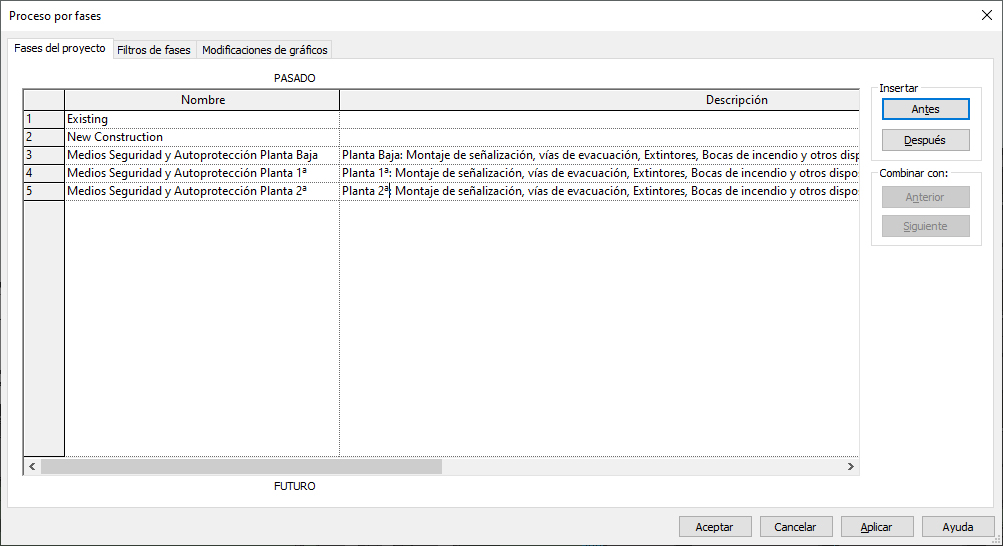Select the Fases del proyecto tab
This screenshot has width=1003, height=546.
[x=59, y=48]
